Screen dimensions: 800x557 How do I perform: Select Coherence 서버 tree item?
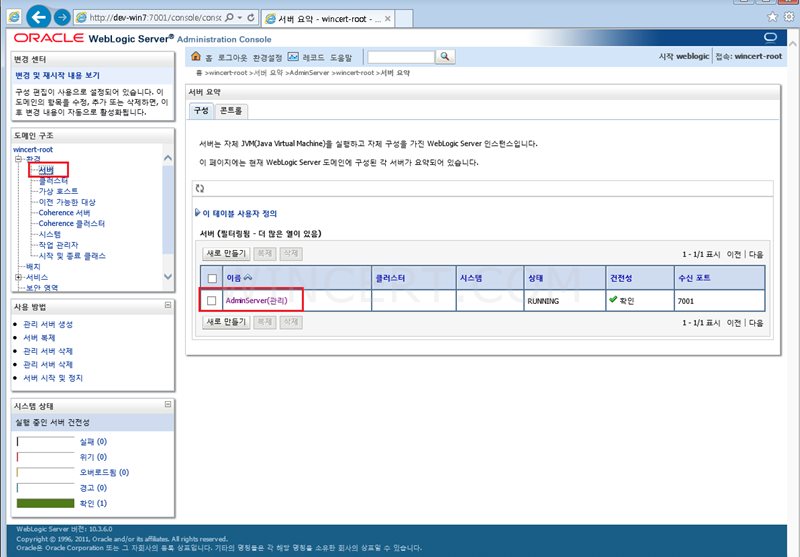tap(64, 213)
